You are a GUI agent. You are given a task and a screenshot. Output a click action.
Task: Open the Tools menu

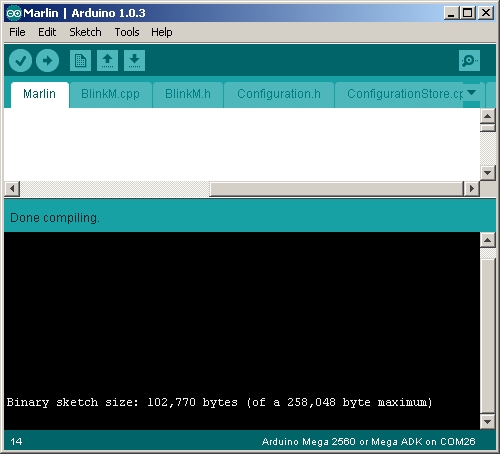click(x=127, y=32)
